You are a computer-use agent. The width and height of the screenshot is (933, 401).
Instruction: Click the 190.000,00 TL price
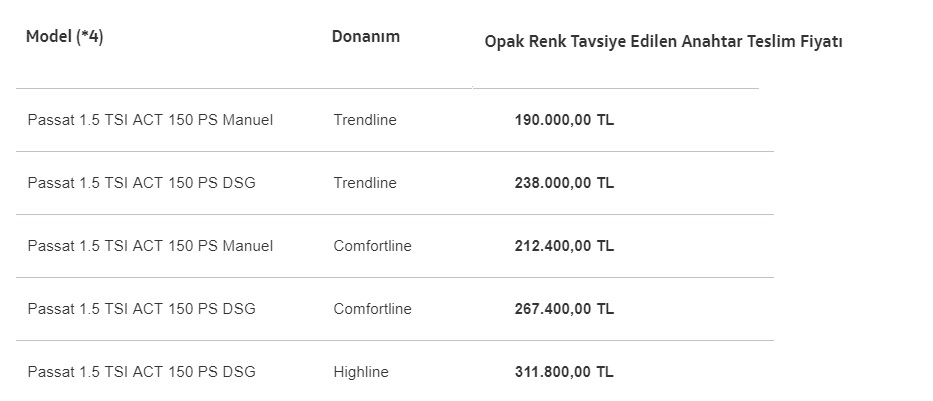click(x=564, y=120)
